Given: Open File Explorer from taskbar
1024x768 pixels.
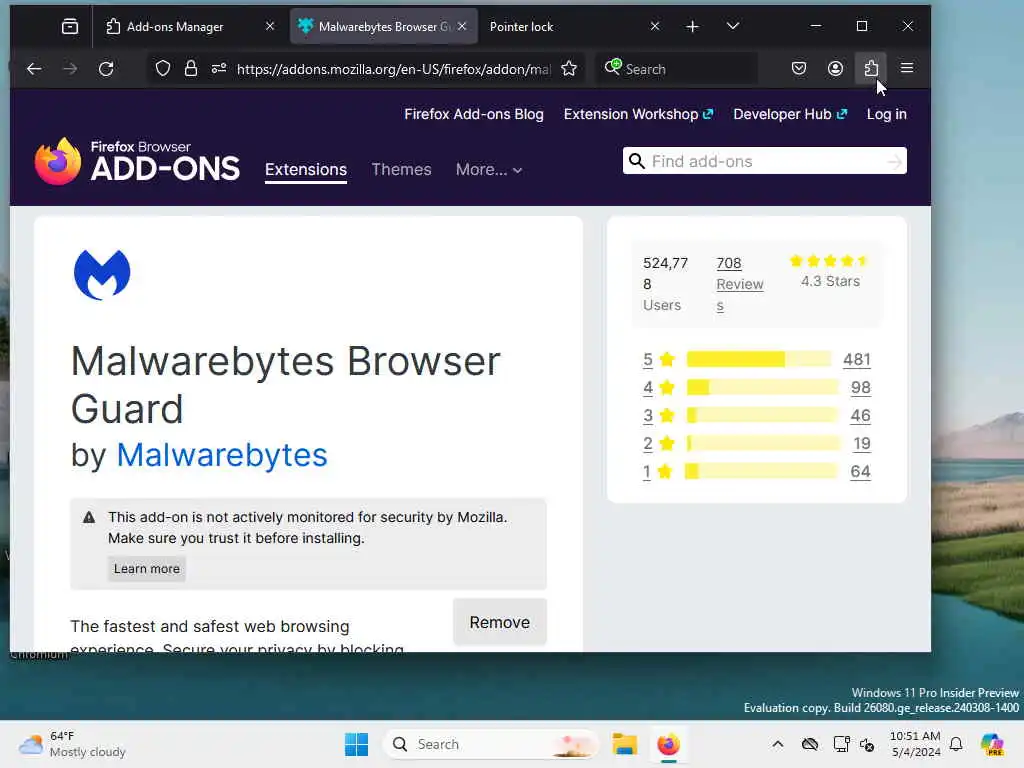Looking at the screenshot, I should pos(624,744).
